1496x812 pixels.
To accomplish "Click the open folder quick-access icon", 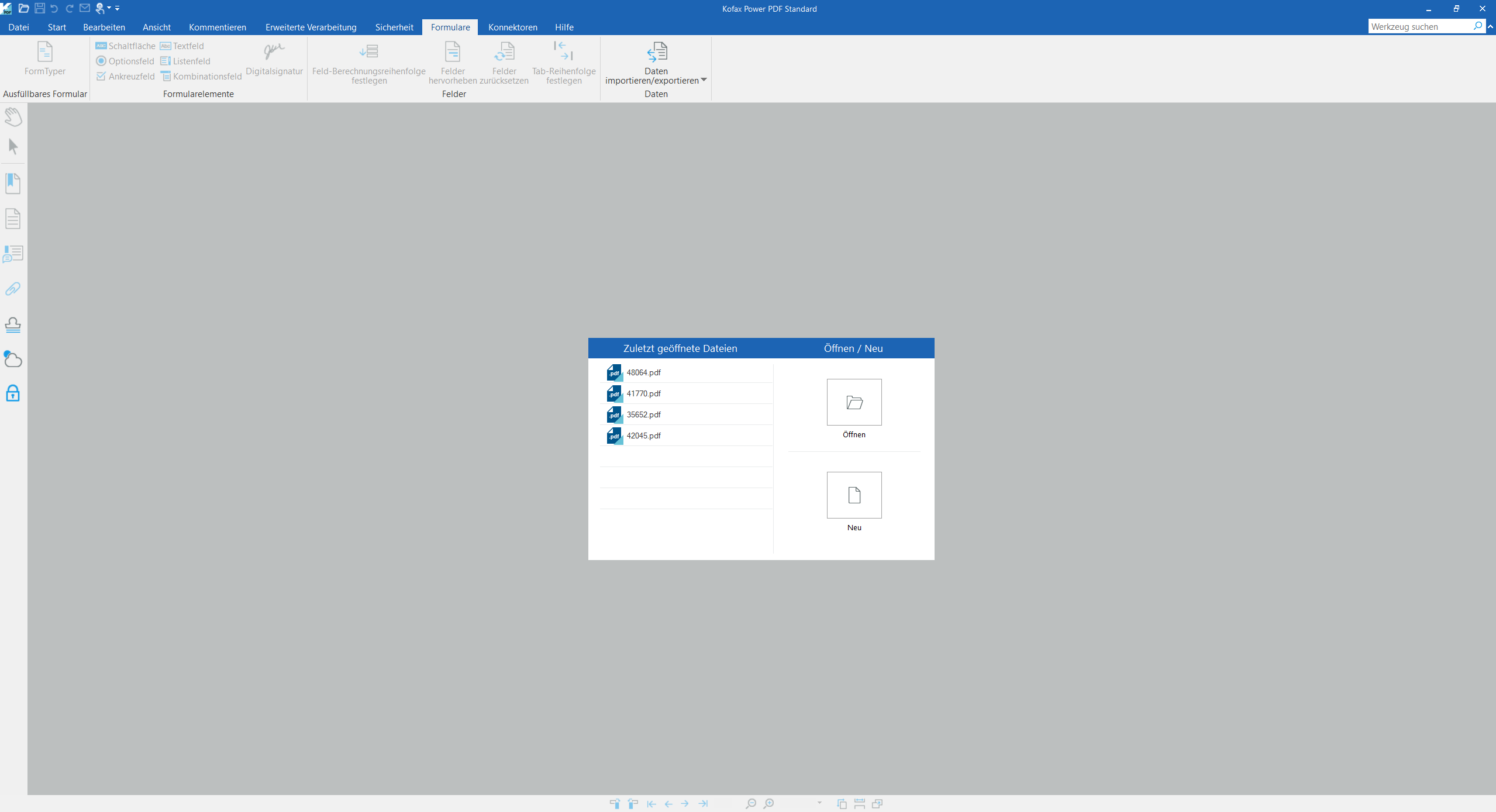I will pyautogui.click(x=24, y=8).
